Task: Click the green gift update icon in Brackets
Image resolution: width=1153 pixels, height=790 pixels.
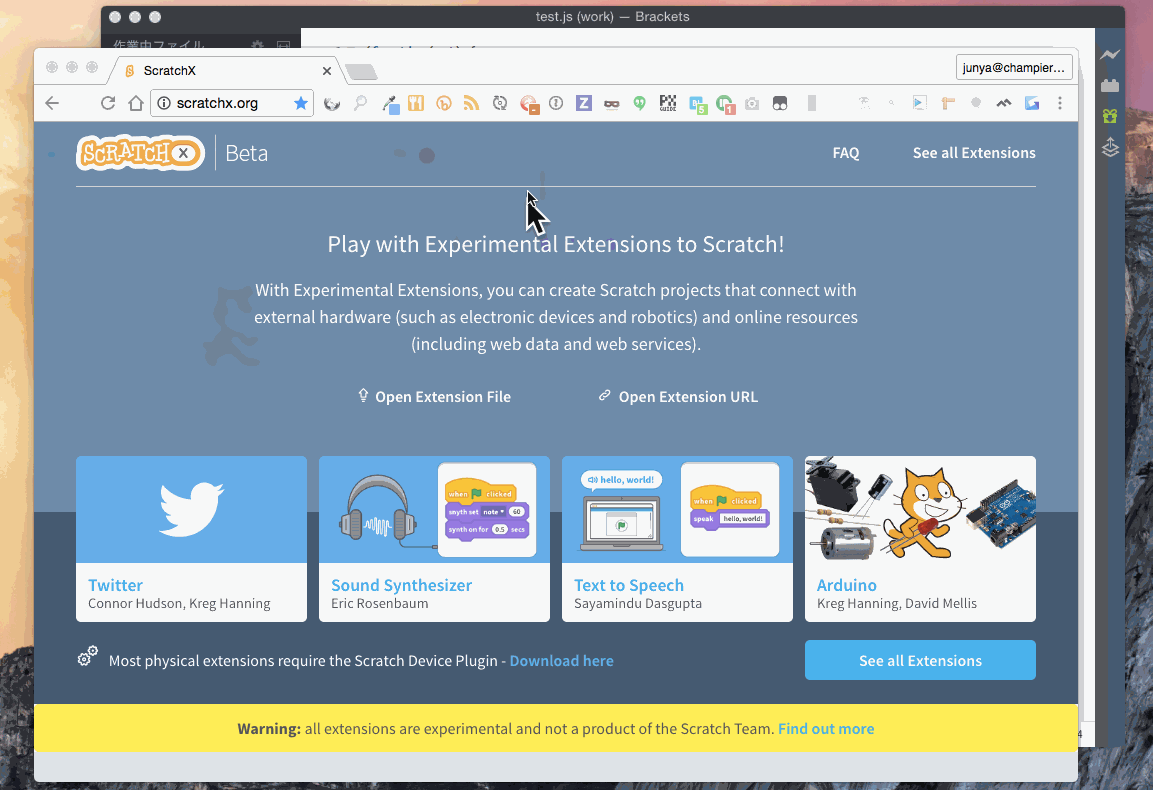Action: click(1110, 115)
